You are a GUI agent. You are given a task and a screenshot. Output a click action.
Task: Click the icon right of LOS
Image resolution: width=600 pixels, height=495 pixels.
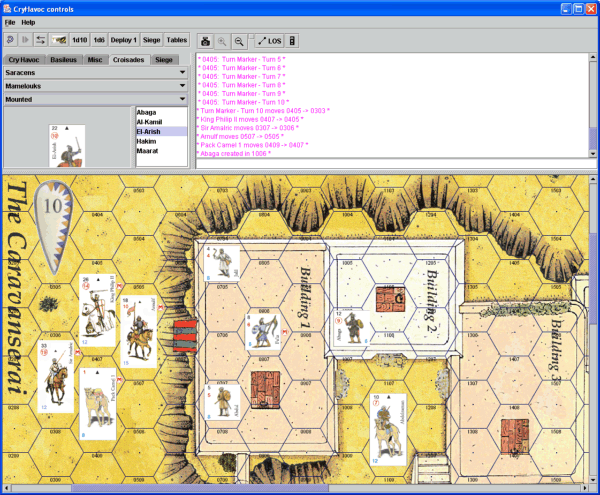[292, 41]
